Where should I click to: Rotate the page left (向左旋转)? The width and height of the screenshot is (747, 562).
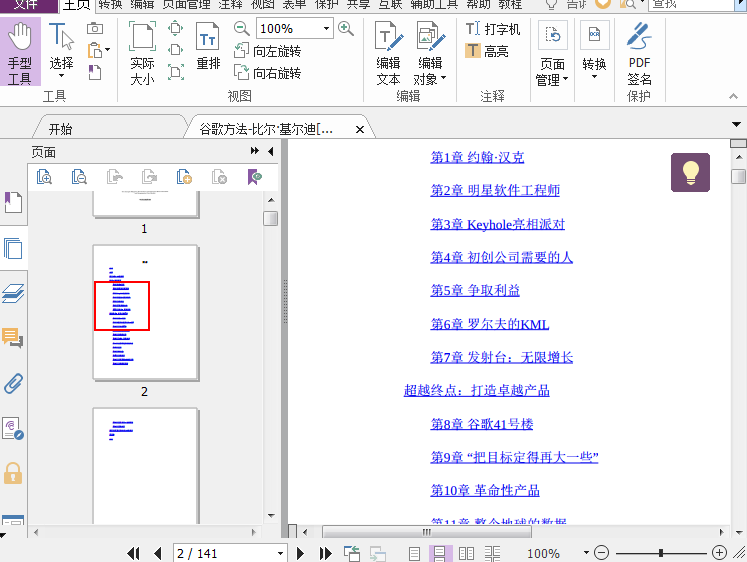coord(268,50)
